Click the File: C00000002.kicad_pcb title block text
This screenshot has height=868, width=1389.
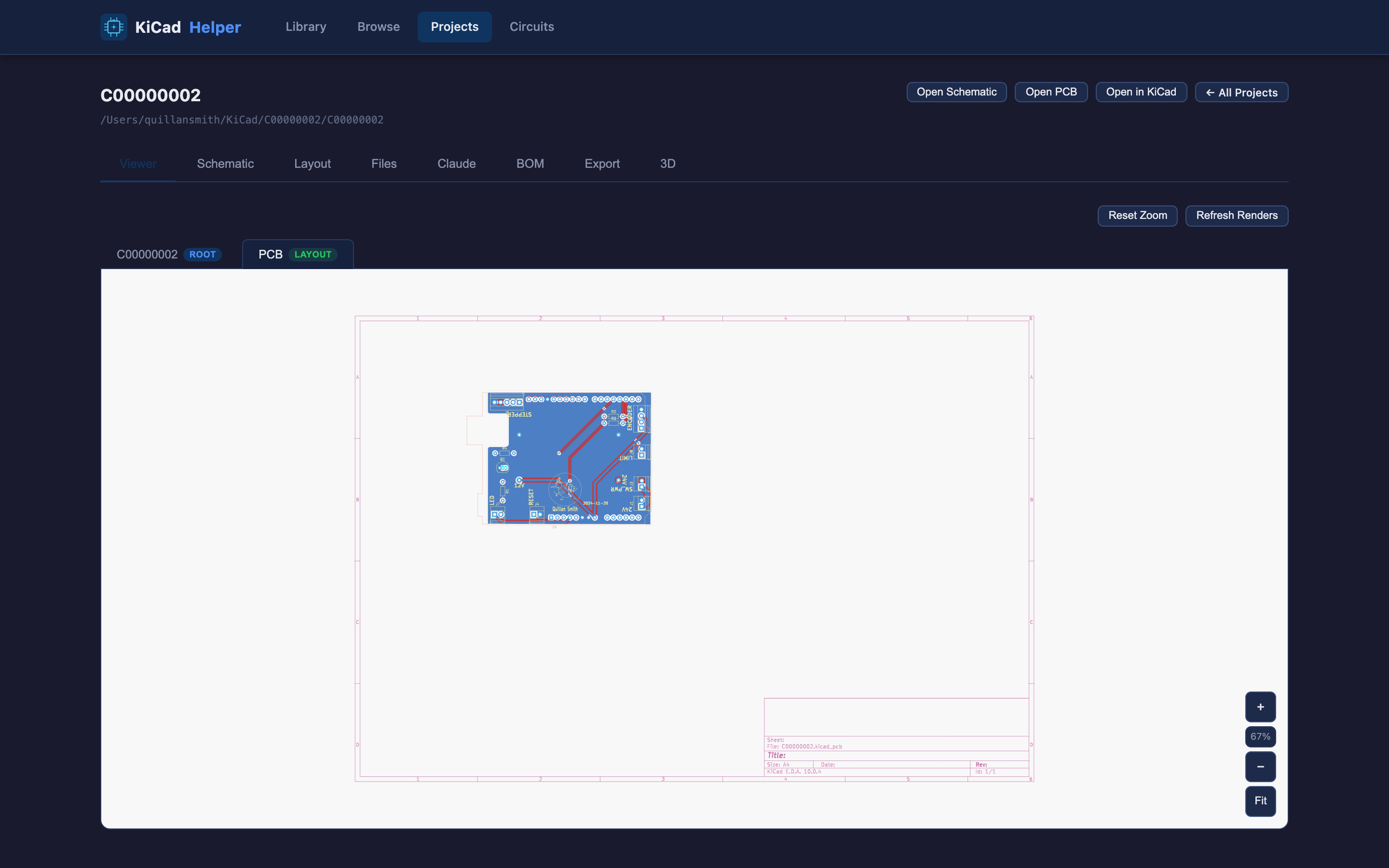(x=804, y=747)
